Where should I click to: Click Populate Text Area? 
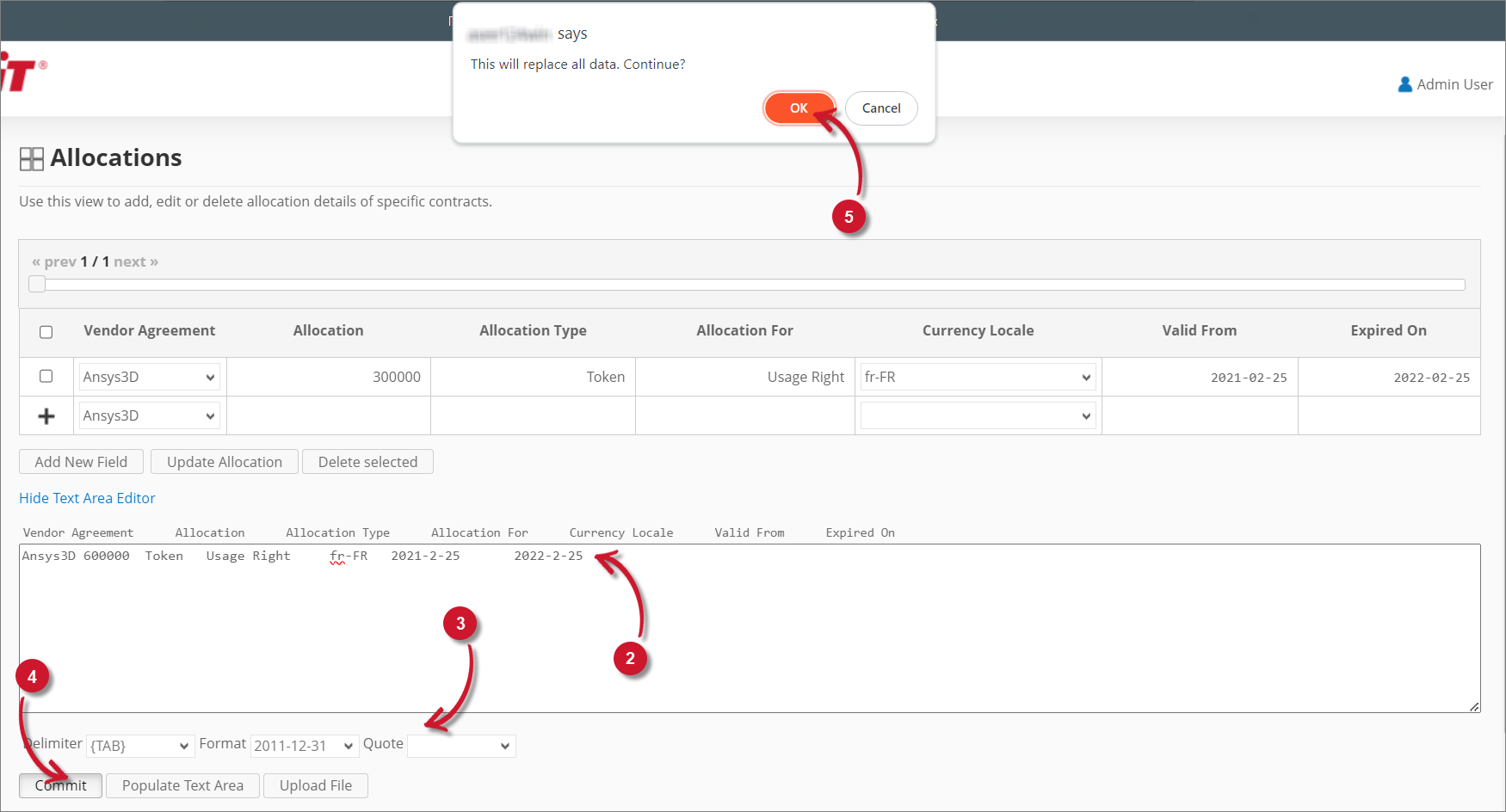point(182,785)
